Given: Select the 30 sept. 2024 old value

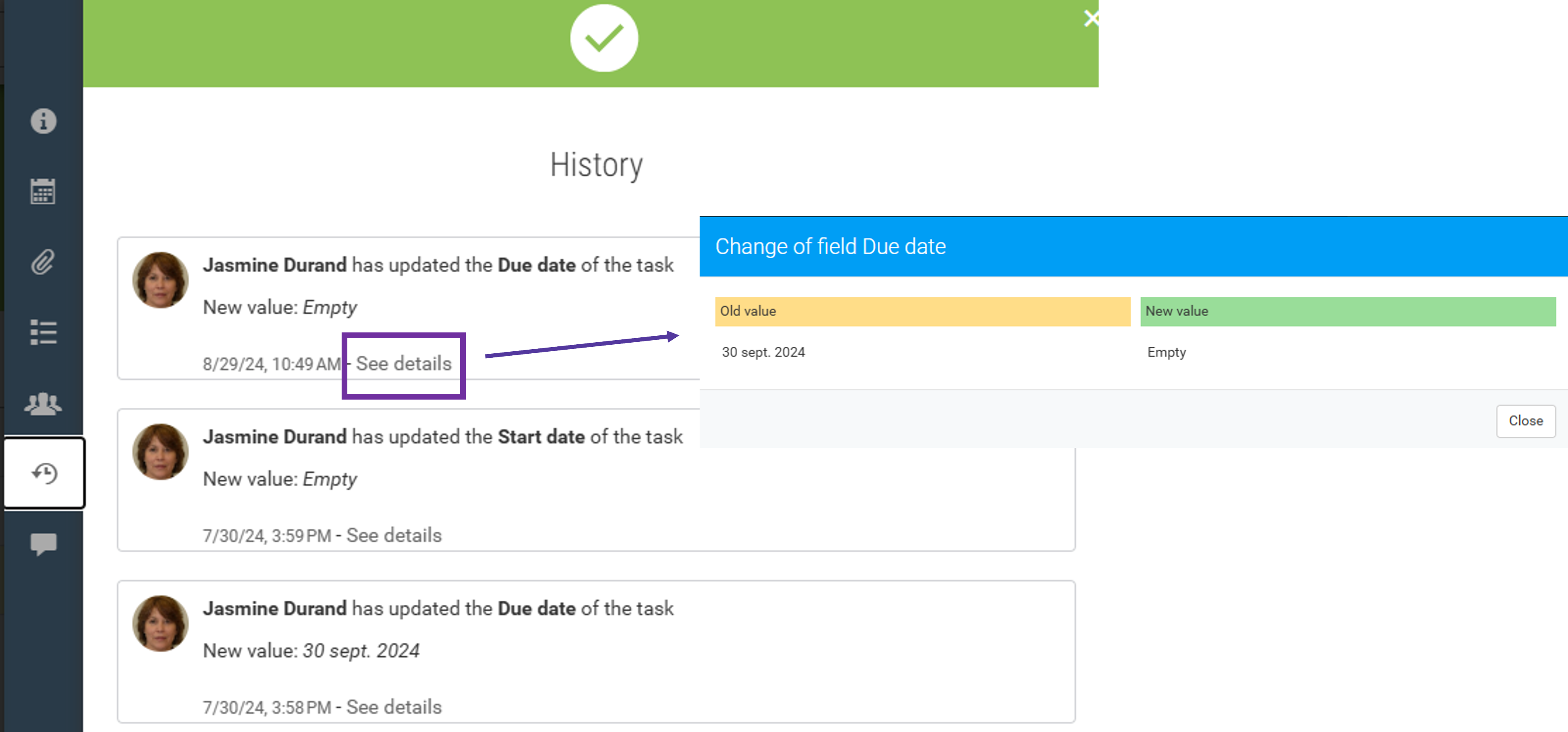Looking at the screenshot, I should 763,352.
